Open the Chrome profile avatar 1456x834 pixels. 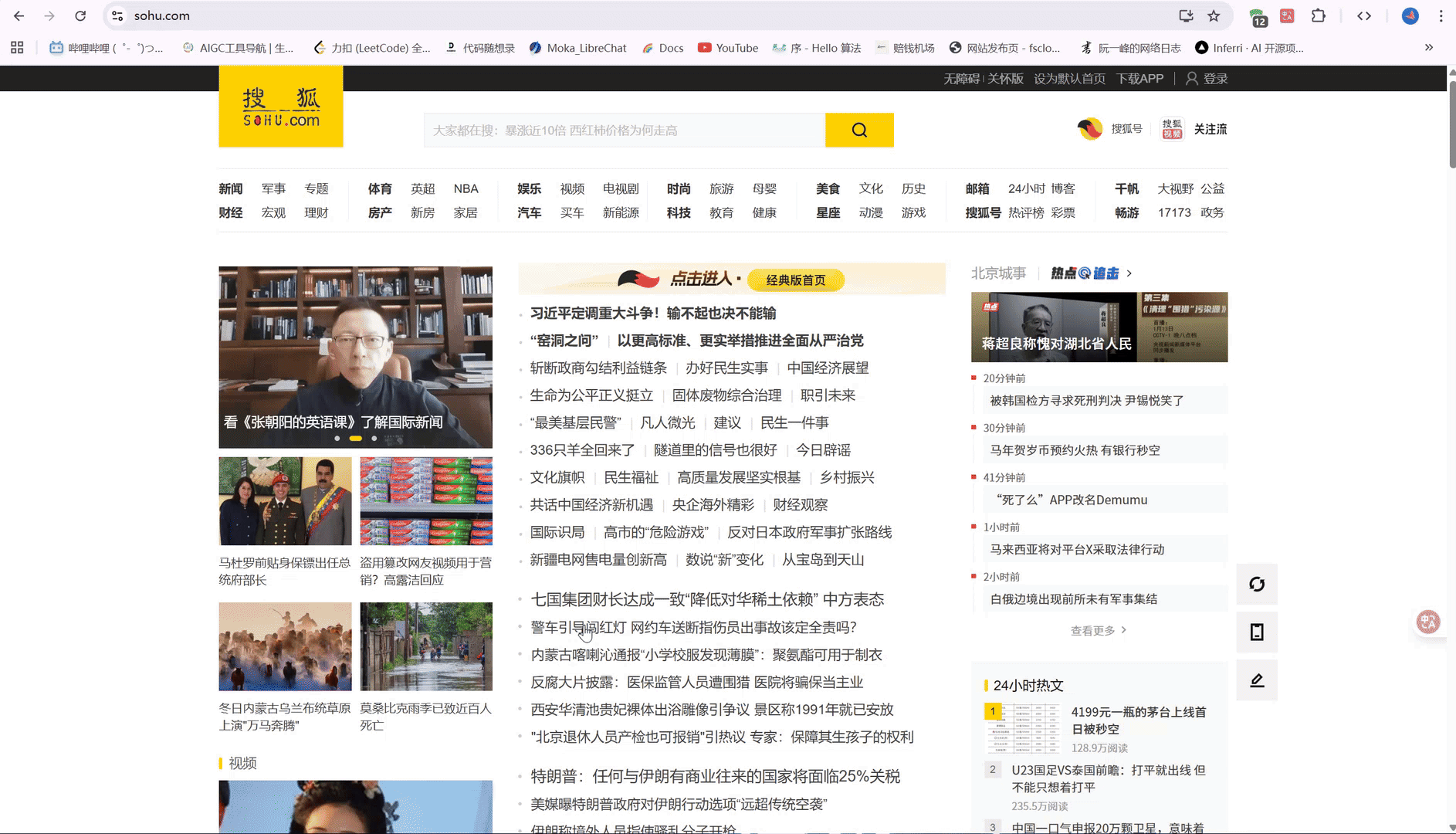(x=1410, y=15)
